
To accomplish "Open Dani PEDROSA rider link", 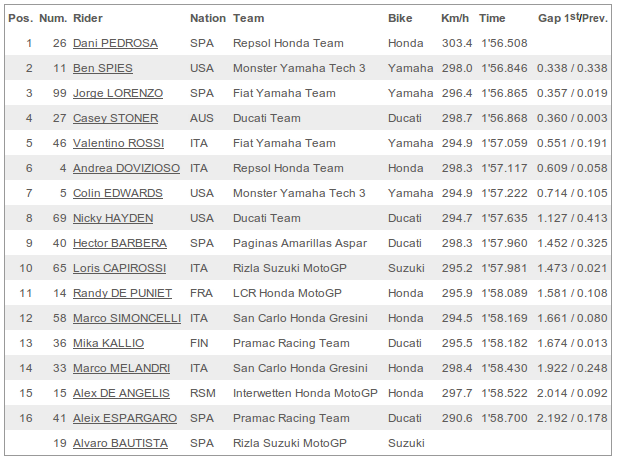I will click(x=115, y=43).
